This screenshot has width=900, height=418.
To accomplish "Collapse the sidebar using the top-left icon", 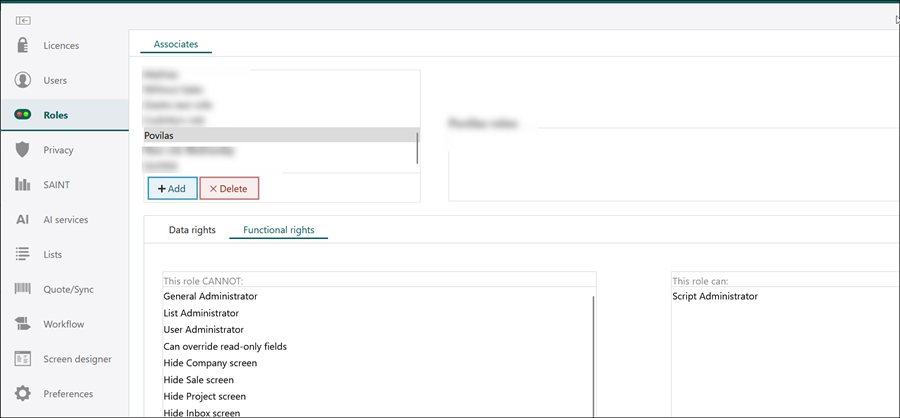I will (x=22, y=20).
